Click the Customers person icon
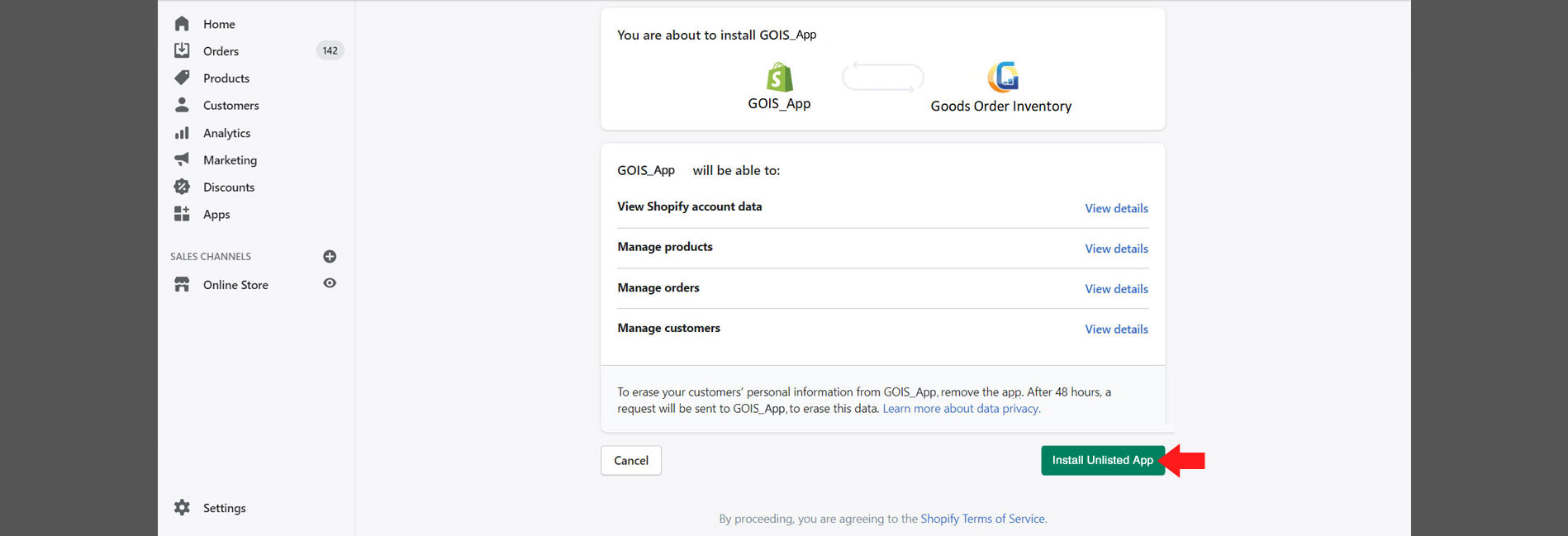 point(182,105)
